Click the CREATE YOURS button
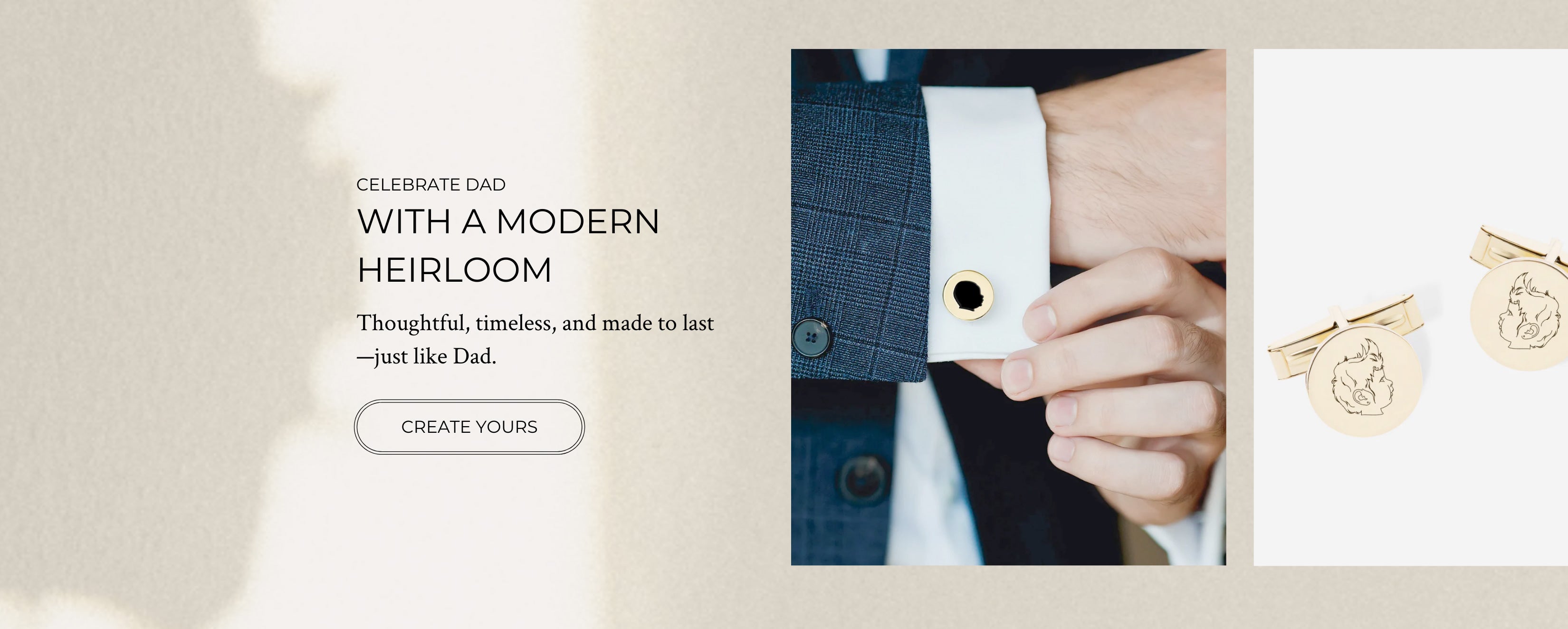The image size is (1568, 629). [469, 427]
